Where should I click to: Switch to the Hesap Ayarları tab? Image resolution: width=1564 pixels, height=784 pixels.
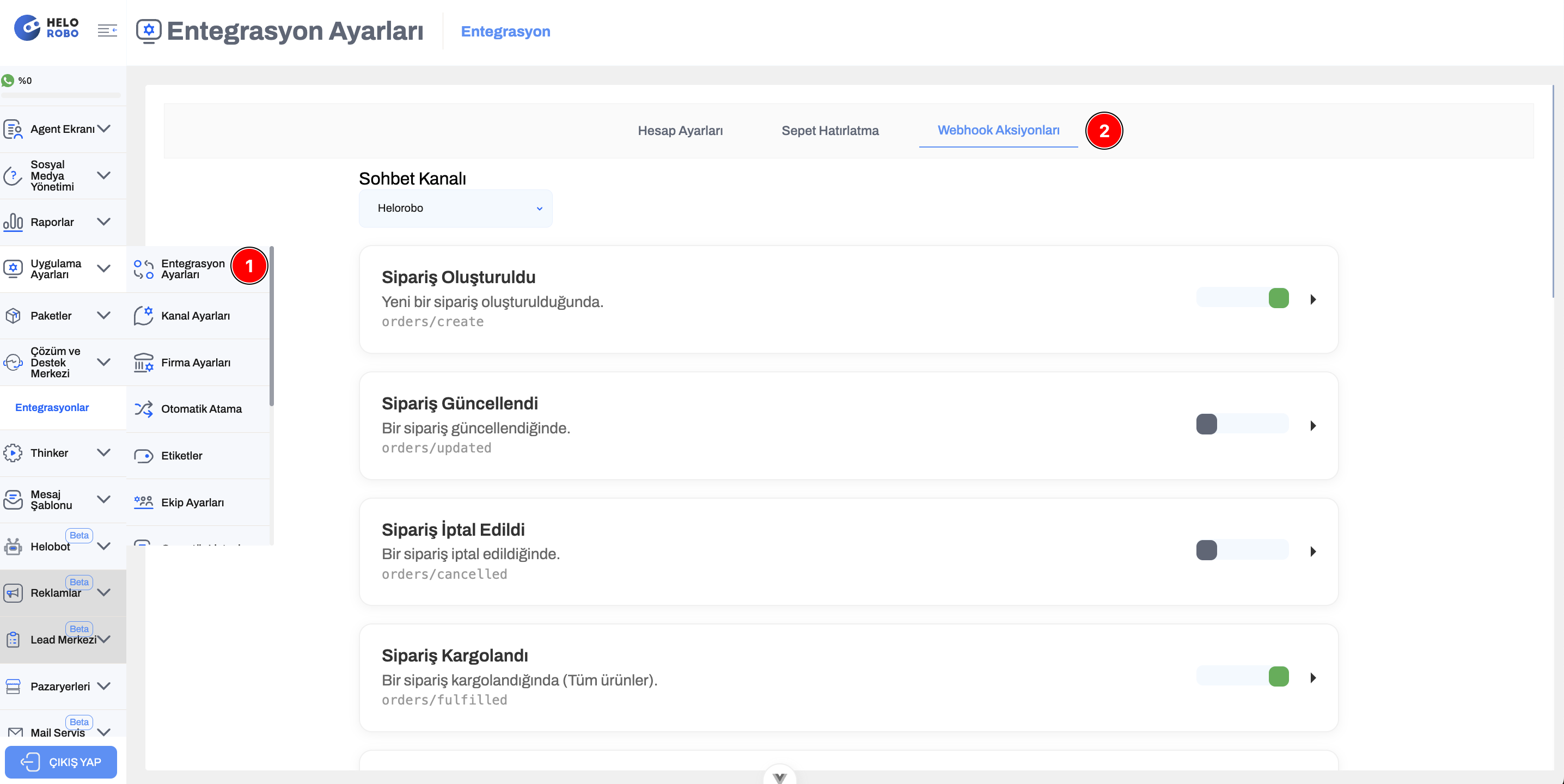pos(680,131)
